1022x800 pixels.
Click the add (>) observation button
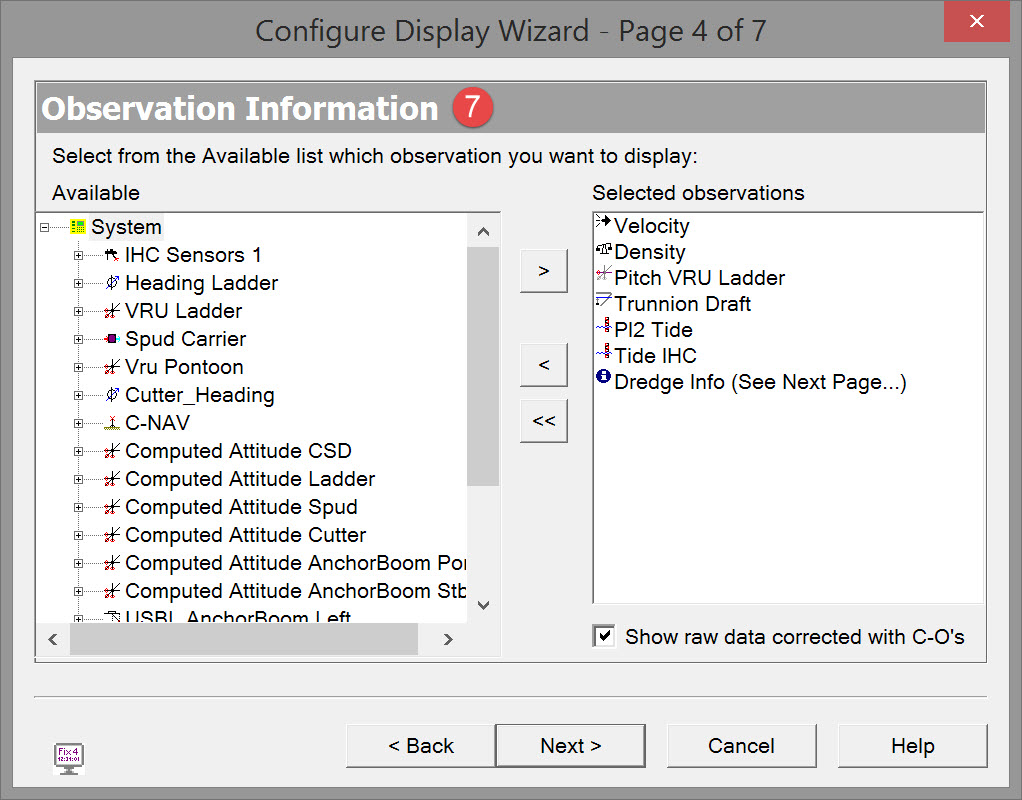(x=543, y=271)
